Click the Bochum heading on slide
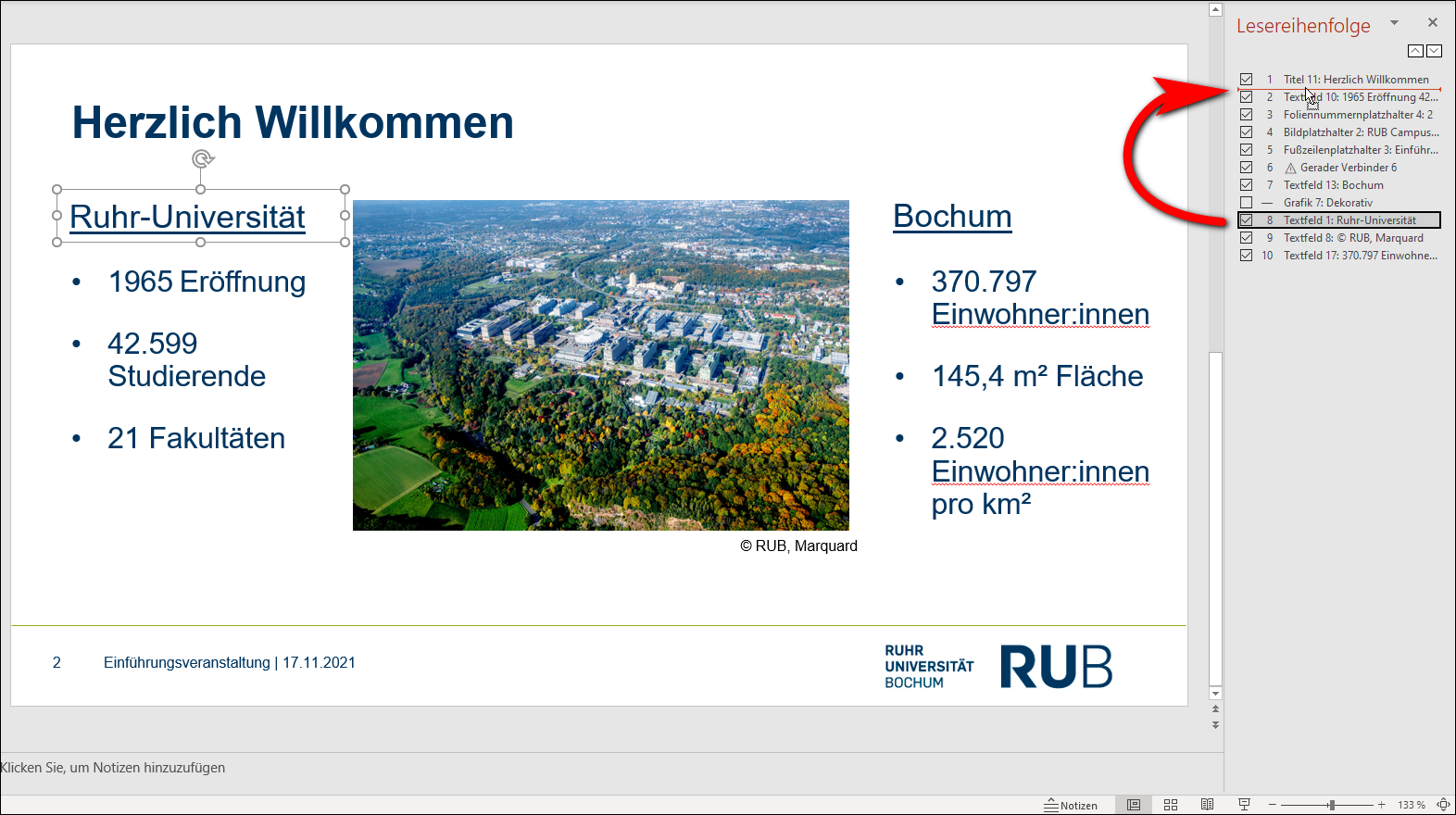The height and width of the screenshot is (815, 1456). pos(952,216)
